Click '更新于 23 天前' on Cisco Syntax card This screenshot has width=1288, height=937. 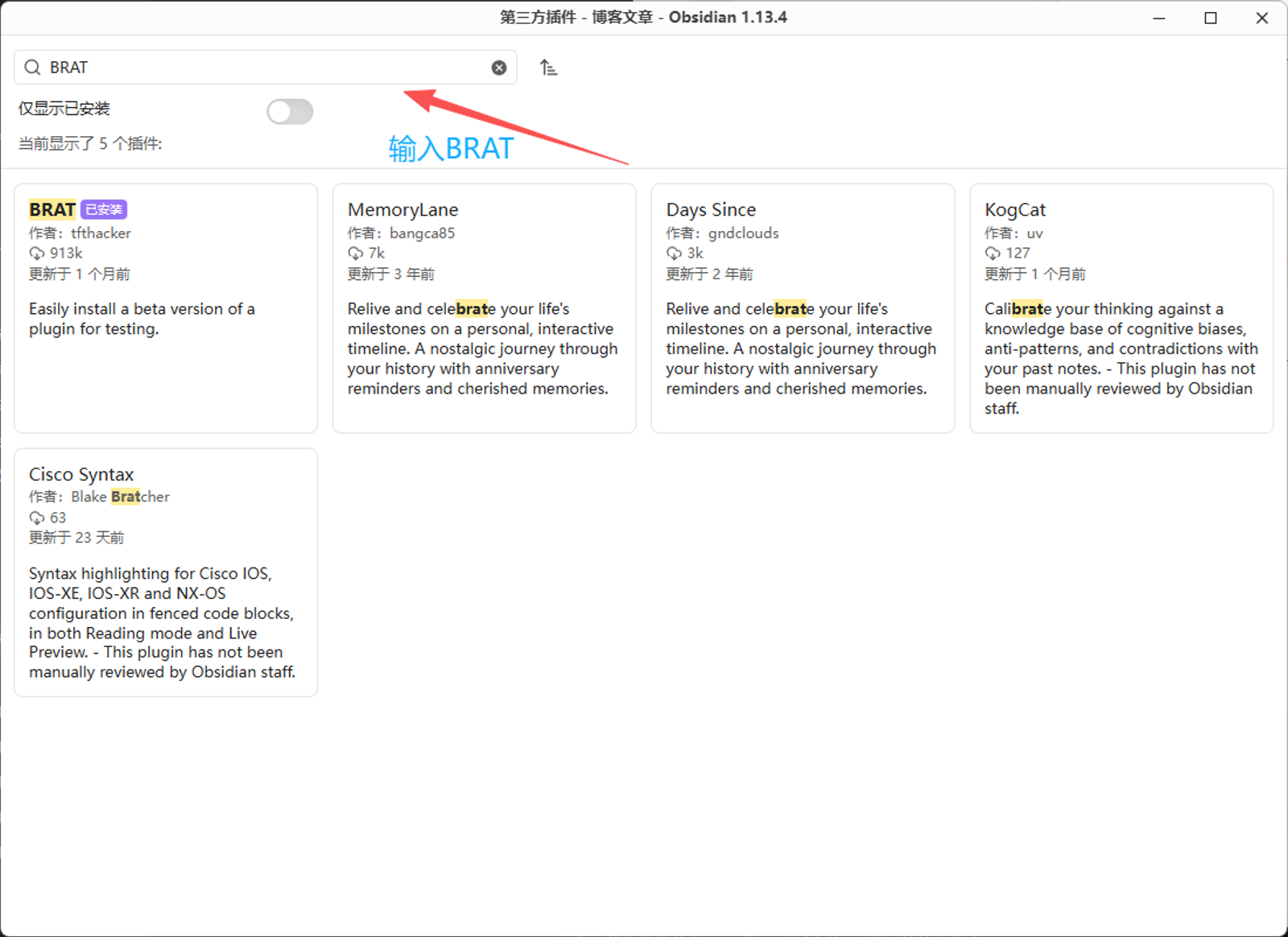coord(76,538)
